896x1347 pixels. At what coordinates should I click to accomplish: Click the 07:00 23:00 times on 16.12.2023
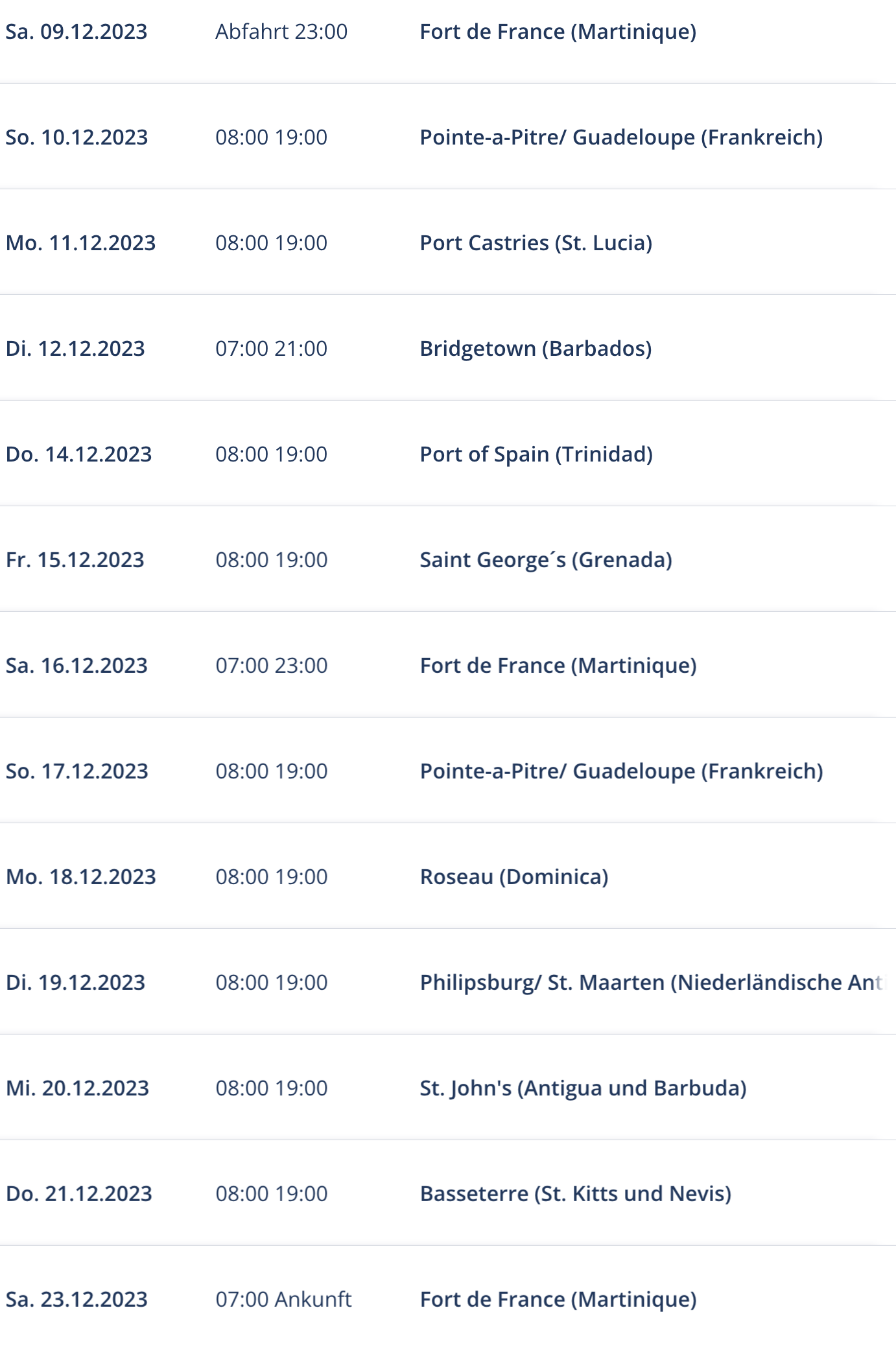(272, 666)
